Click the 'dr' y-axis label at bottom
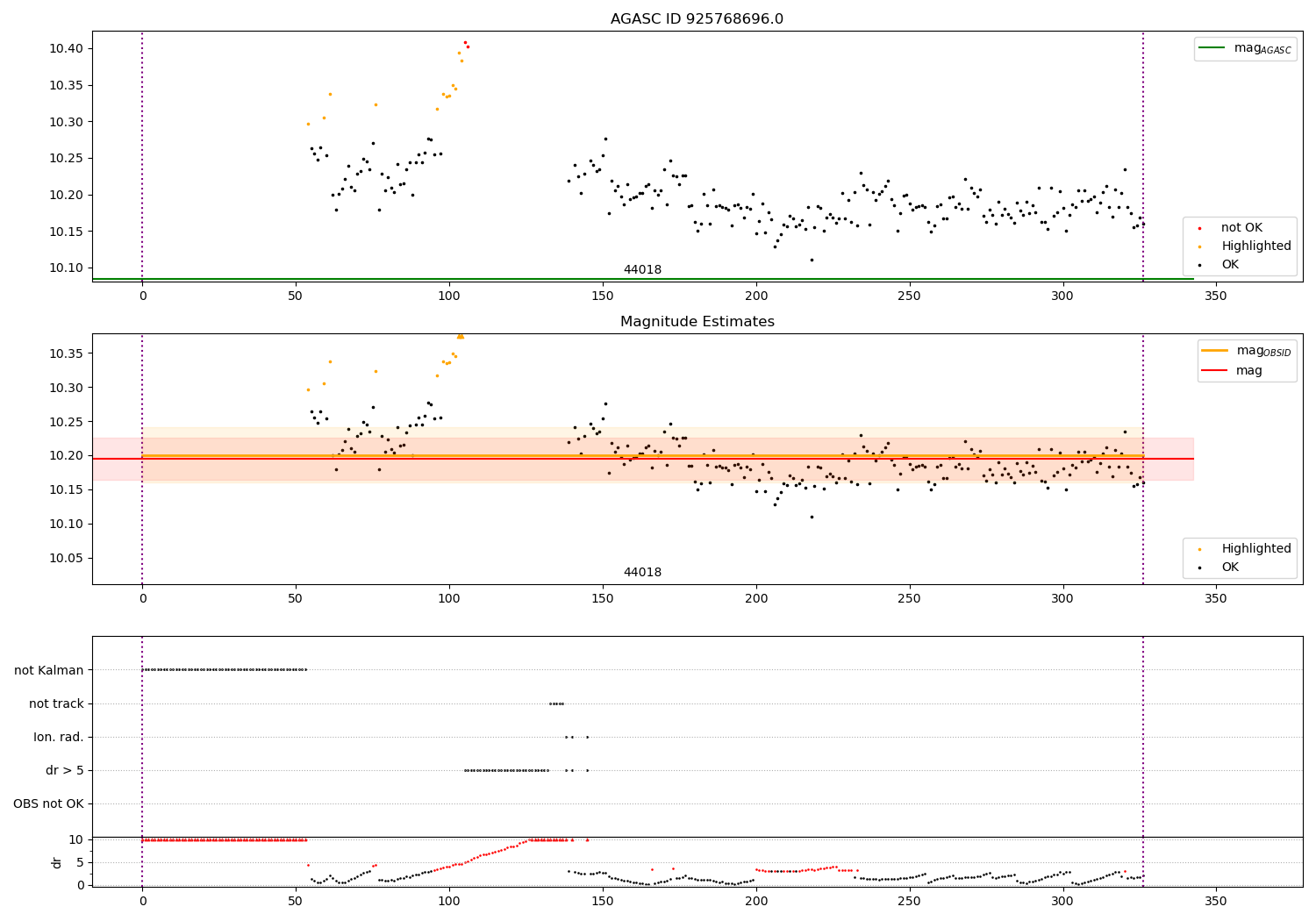This screenshot has width=1316, height=921. click(x=57, y=862)
